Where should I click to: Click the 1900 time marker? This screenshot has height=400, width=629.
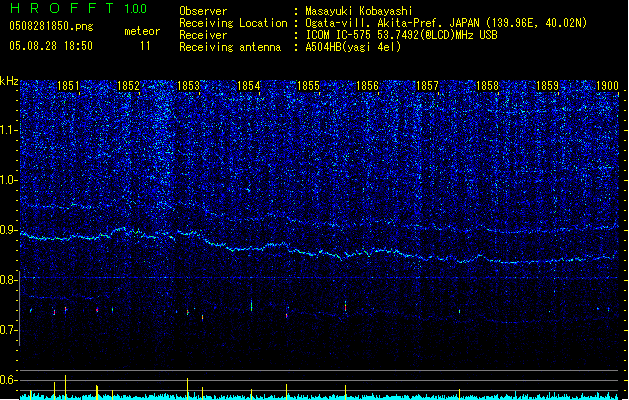607,87
